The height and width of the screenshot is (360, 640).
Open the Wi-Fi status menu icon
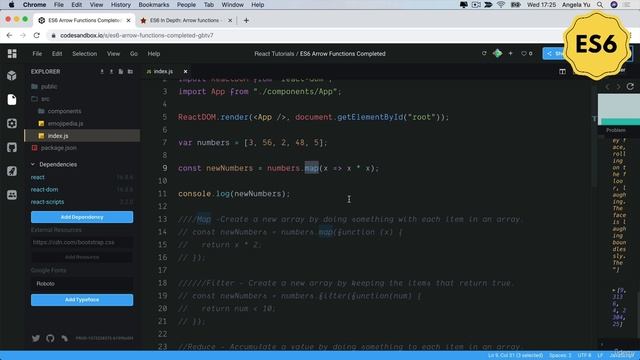501,5
